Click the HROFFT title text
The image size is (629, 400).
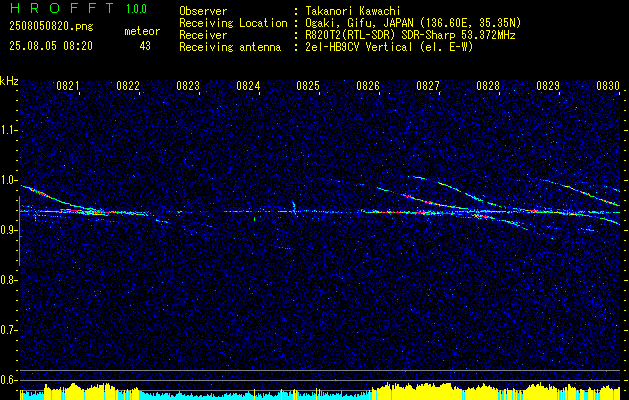[x=62, y=8]
